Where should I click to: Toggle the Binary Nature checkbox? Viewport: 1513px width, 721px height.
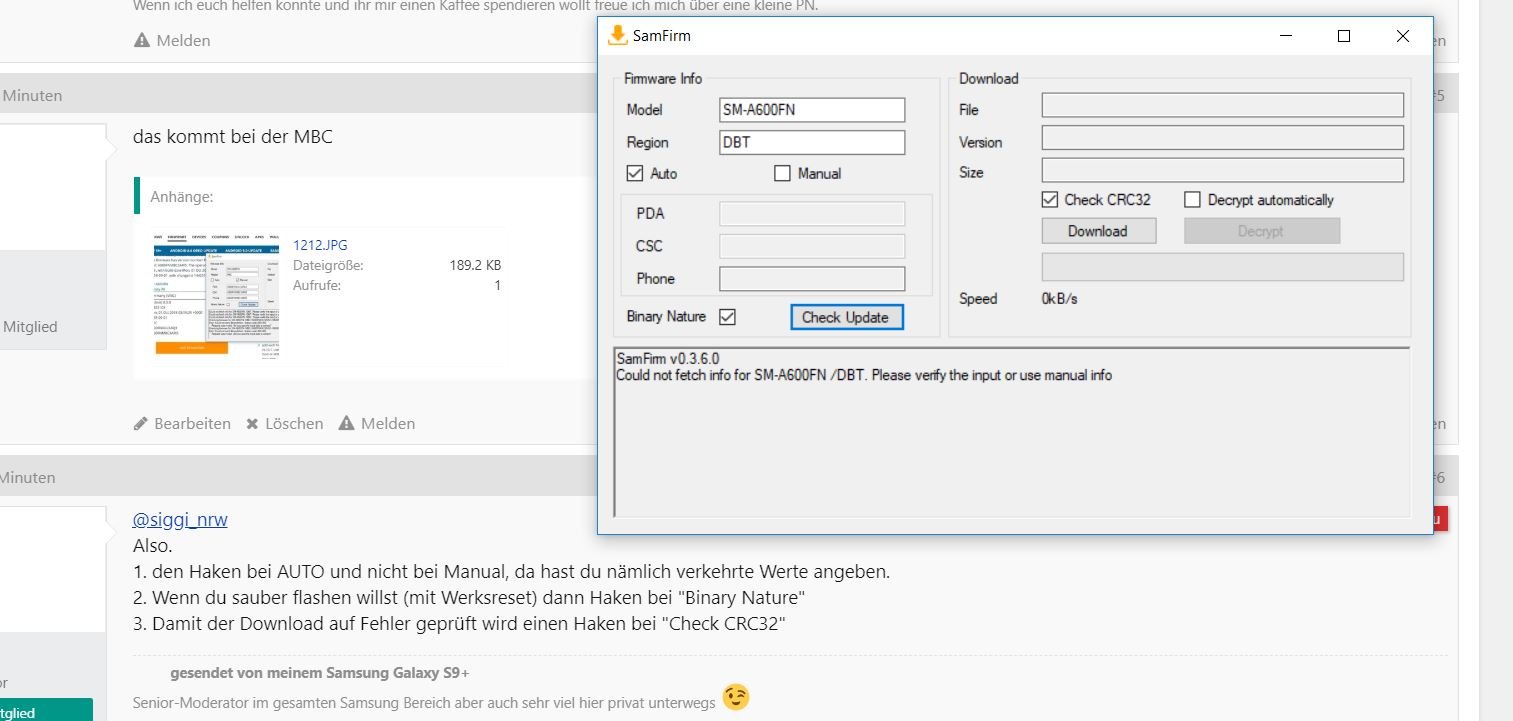coord(727,317)
